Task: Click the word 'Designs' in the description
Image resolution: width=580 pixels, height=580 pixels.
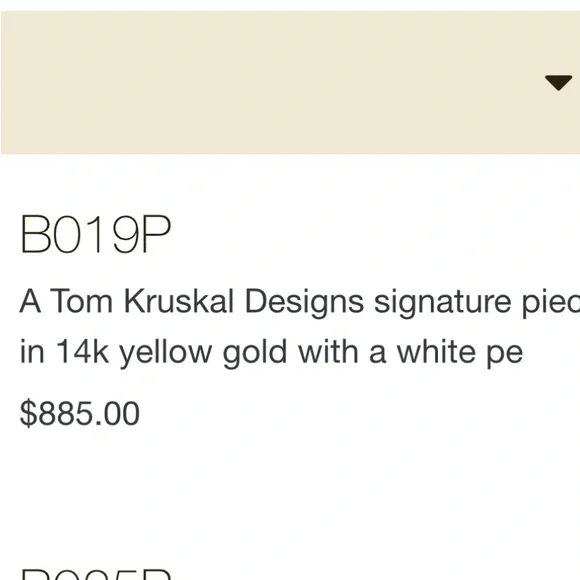Action: (x=304, y=303)
